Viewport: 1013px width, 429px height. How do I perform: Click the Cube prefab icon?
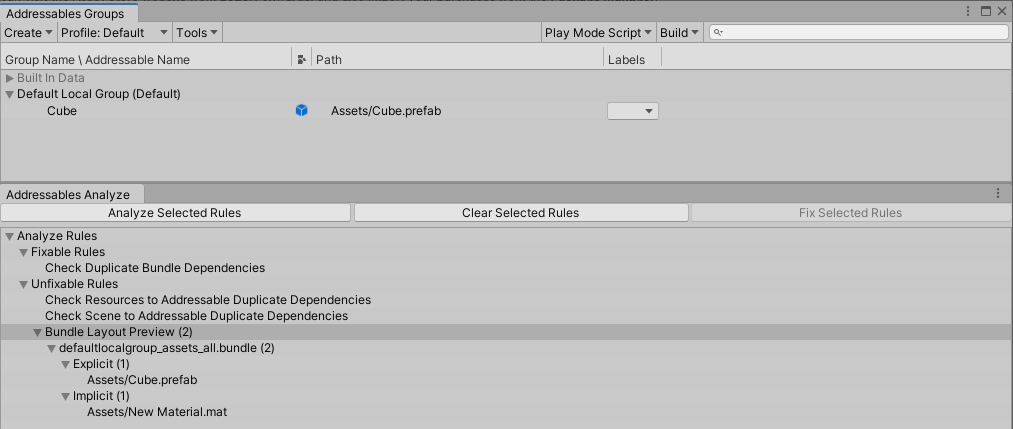(x=301, y=111)
